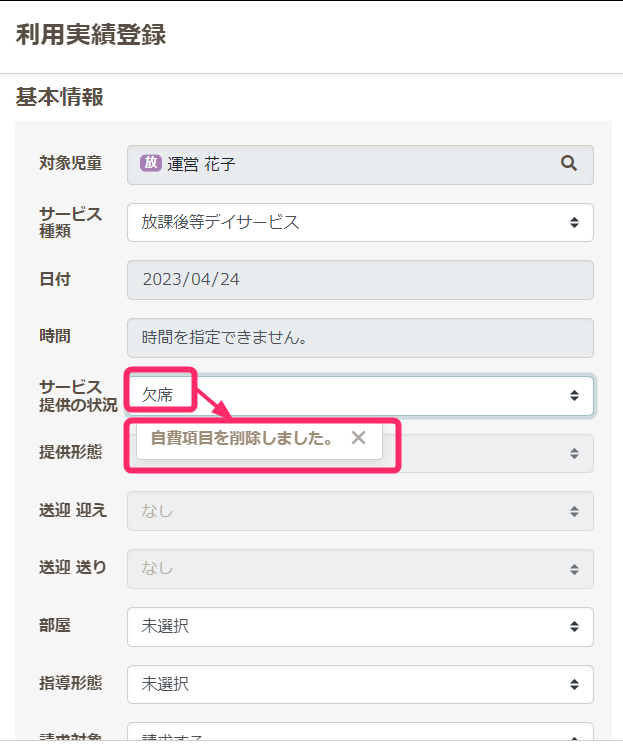Viewport: 623px width, 745px height.
Task: Click the 利用実績登録 page title
Action: [x=91, y=35]
